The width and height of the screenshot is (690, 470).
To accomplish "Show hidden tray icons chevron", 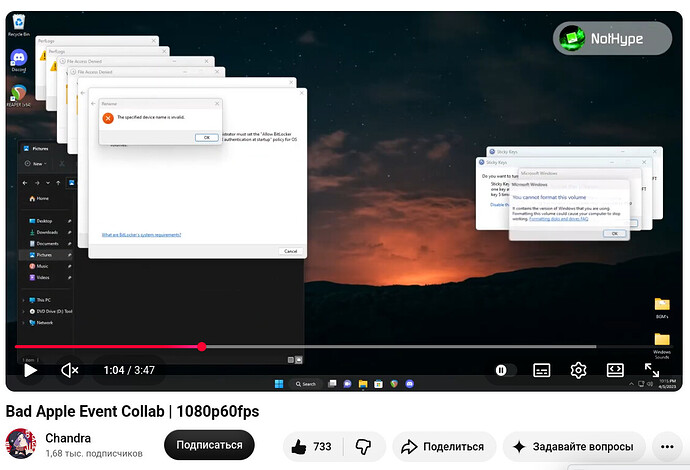I will 631,384.
